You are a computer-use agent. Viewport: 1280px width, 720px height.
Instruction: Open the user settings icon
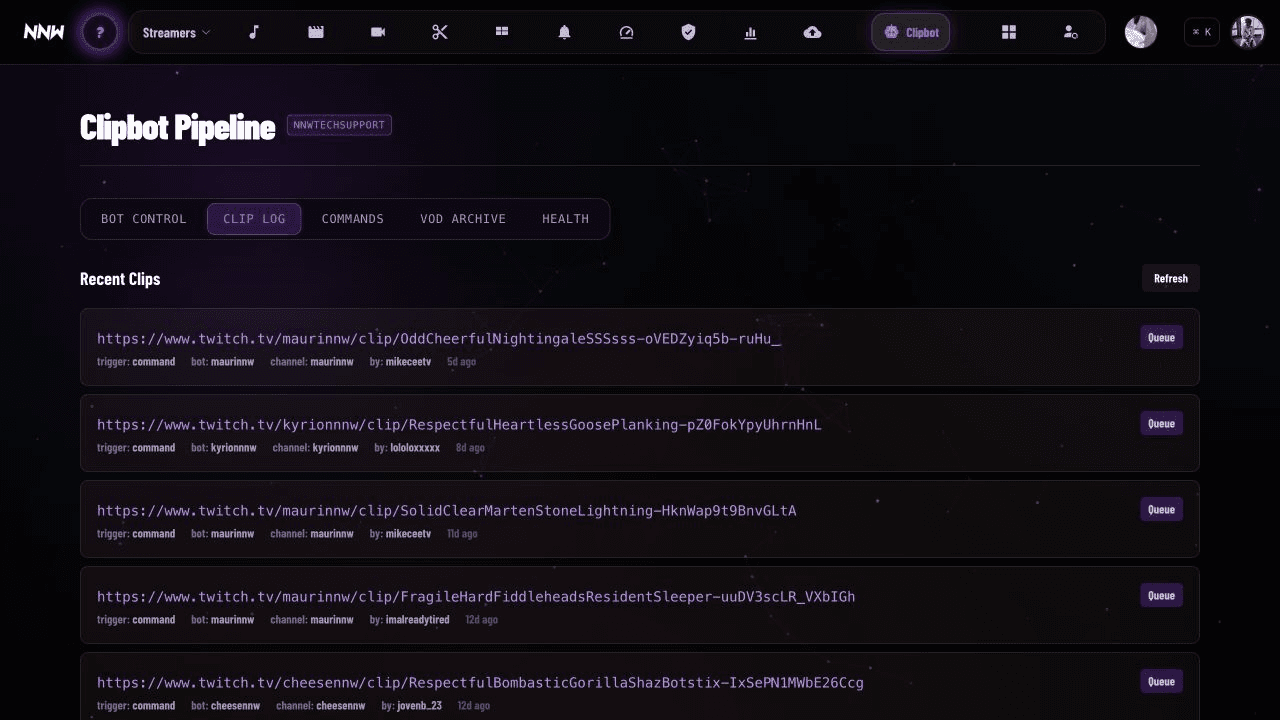[1071, 33]
